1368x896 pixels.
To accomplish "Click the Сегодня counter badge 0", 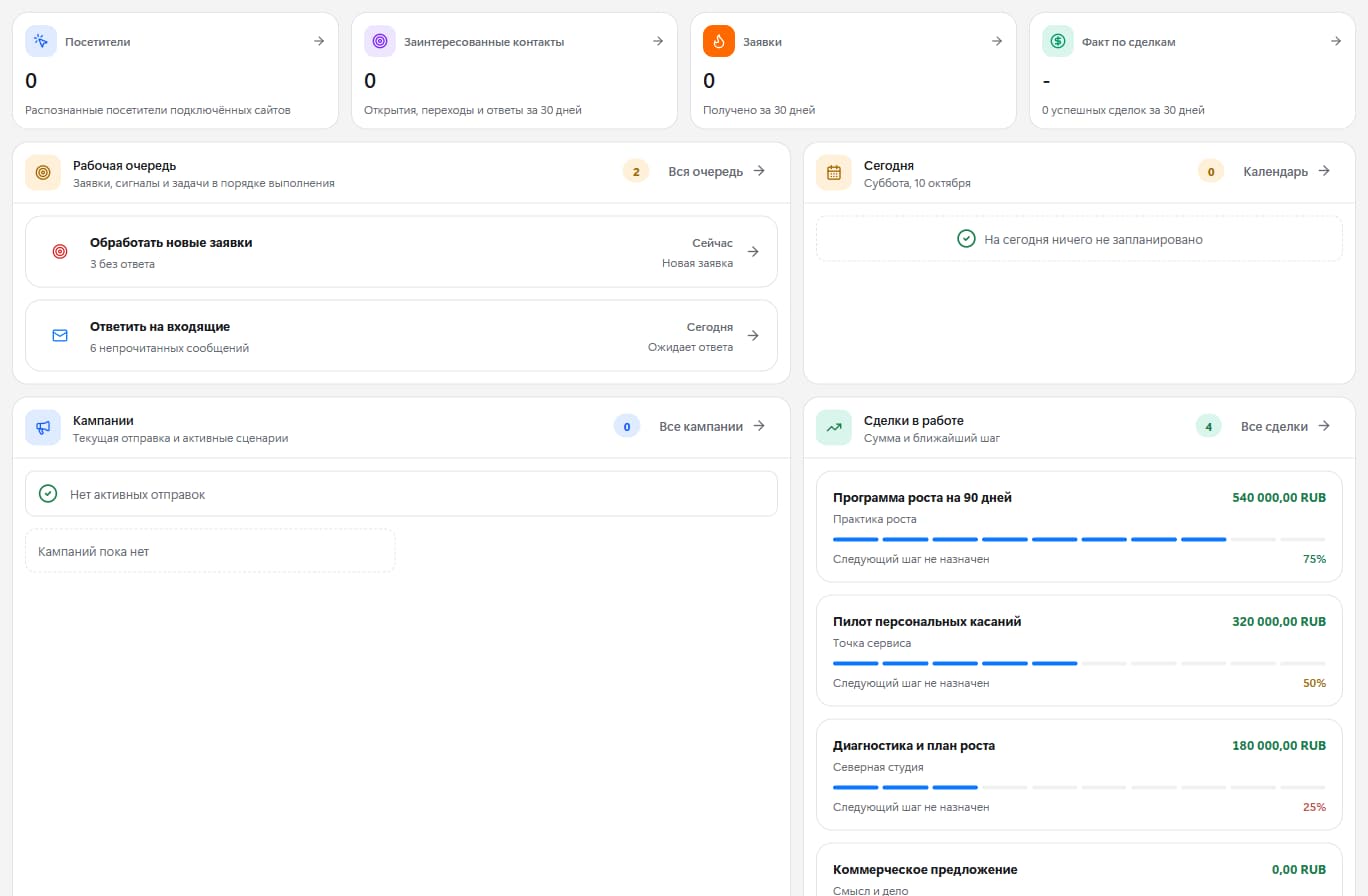I will tap(1211, 171).
